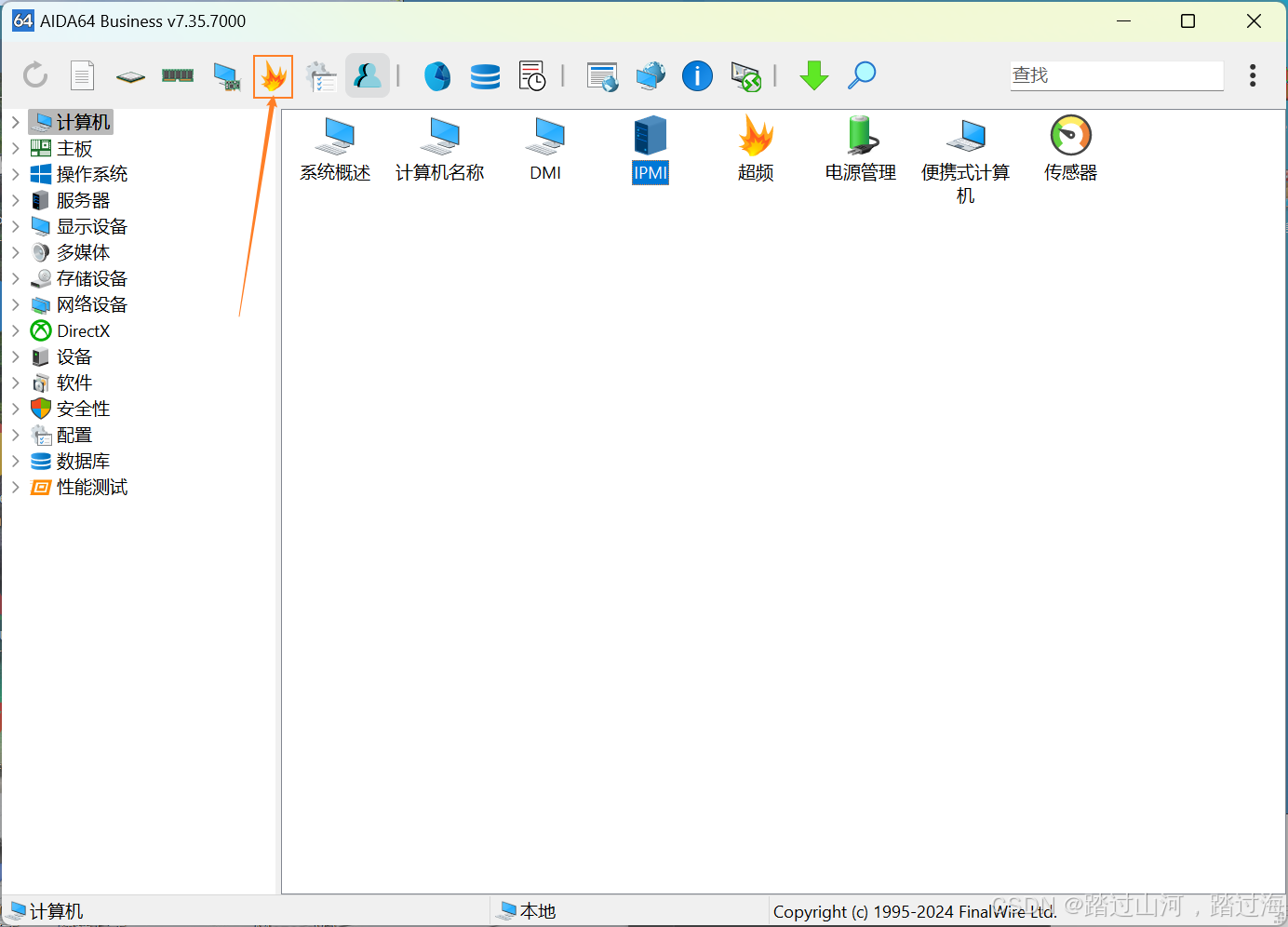Select 软件 in the left tree

61,383
